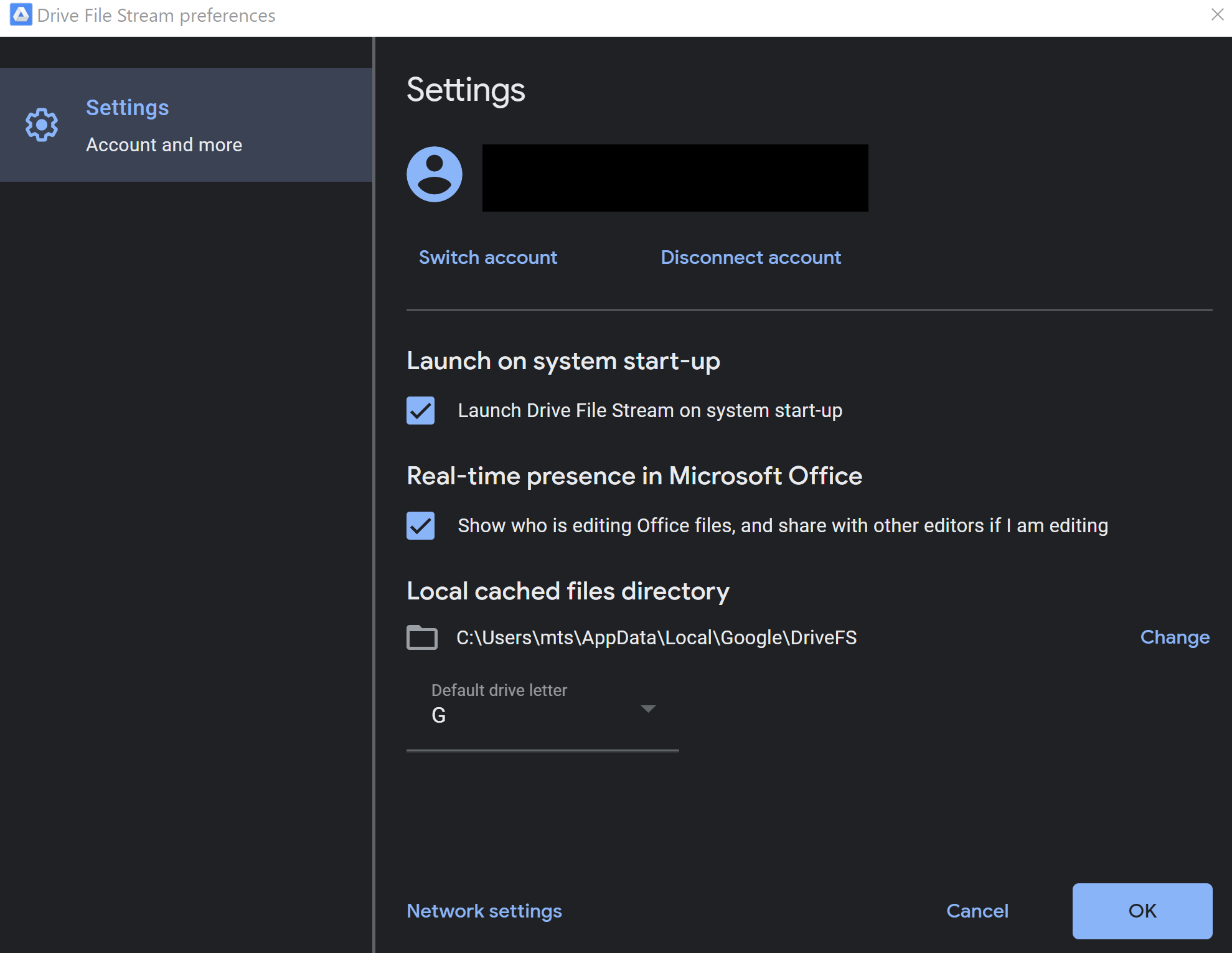The height and width of the screenshot is (953, 1232).
Task: Click the Cancel button
Action: pyautogui.click(x=977, y=911)
